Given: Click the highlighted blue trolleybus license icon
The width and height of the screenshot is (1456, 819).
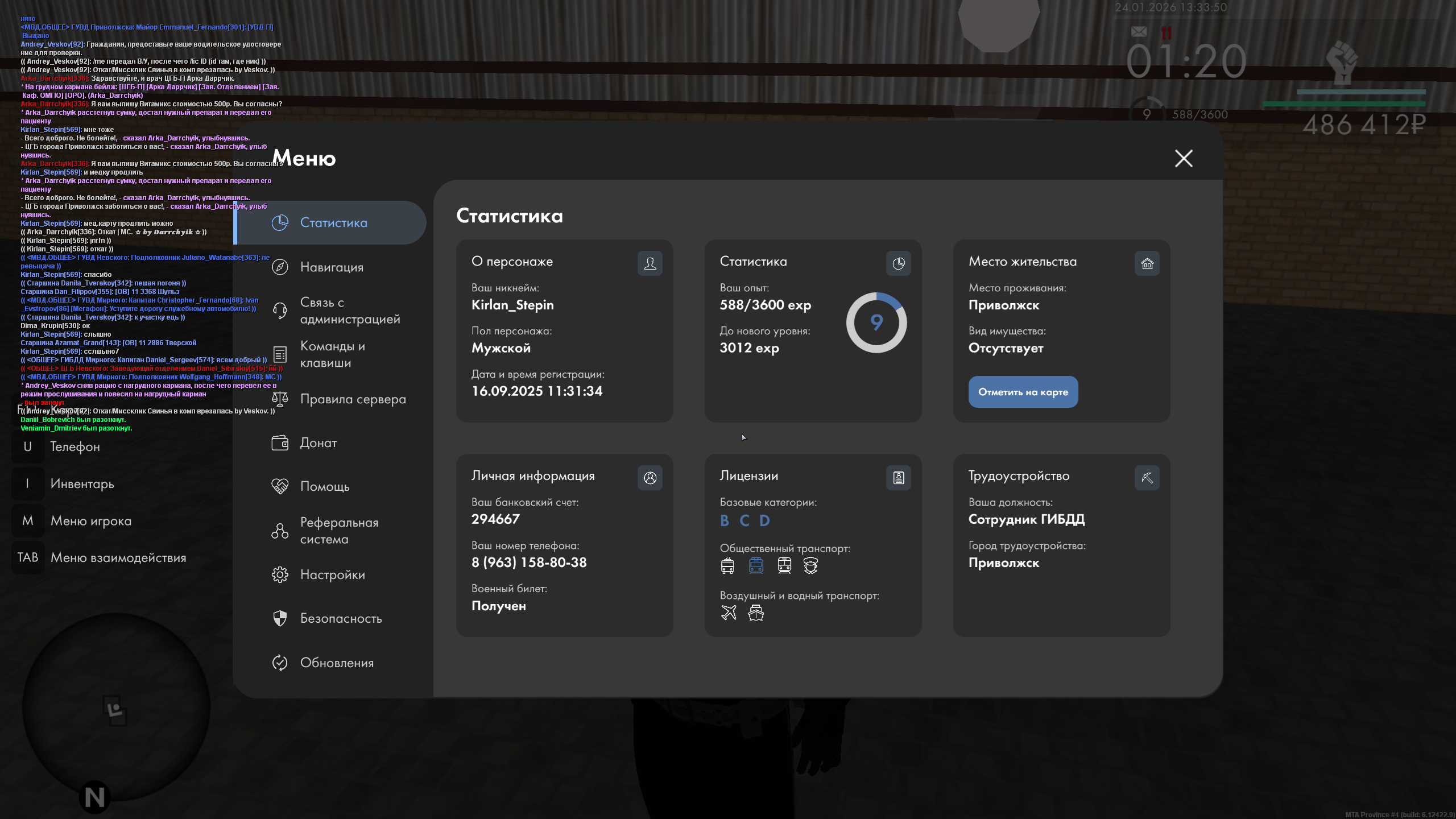Looking at the screenshot, I should [756, 565].
